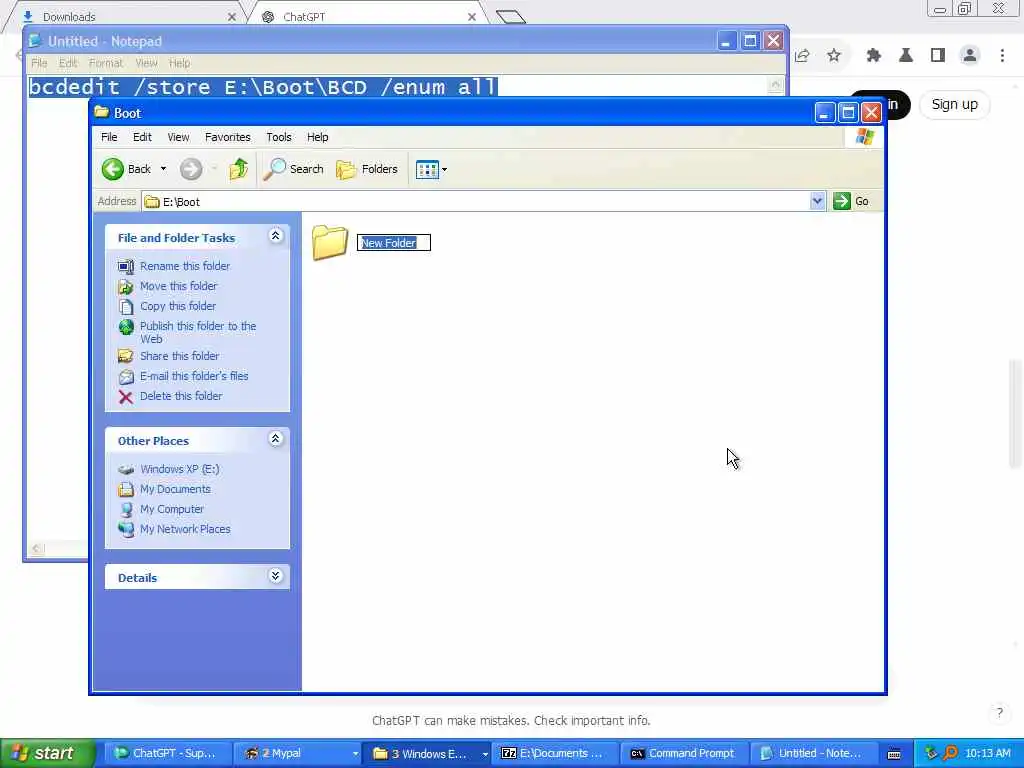Click the ChatGPT help question mark
The width and height of the screenshot is (1024, 768).
tap(999, 713)
